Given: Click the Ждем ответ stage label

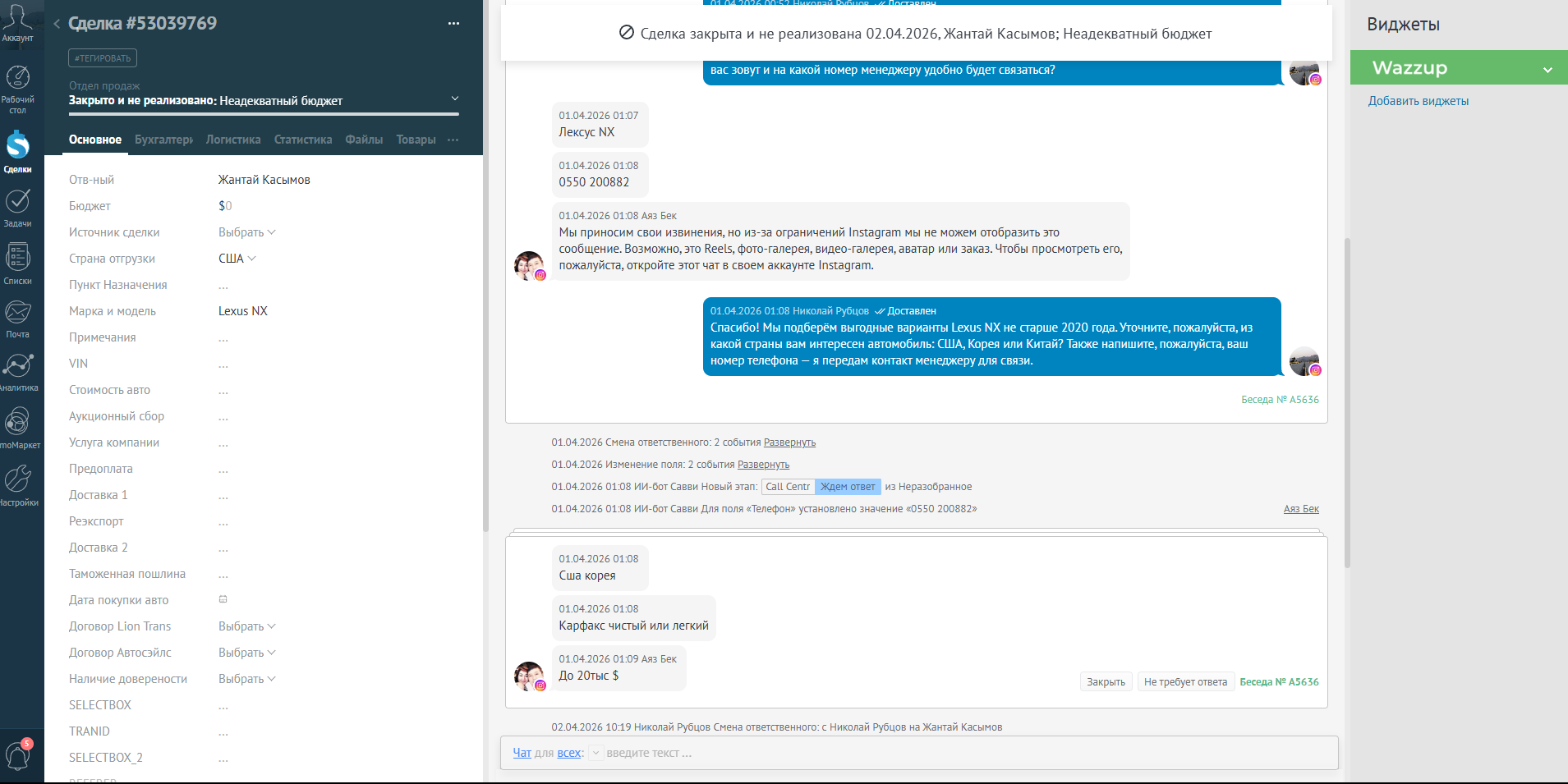Looking at the screenshot, I should click(848, 487).
